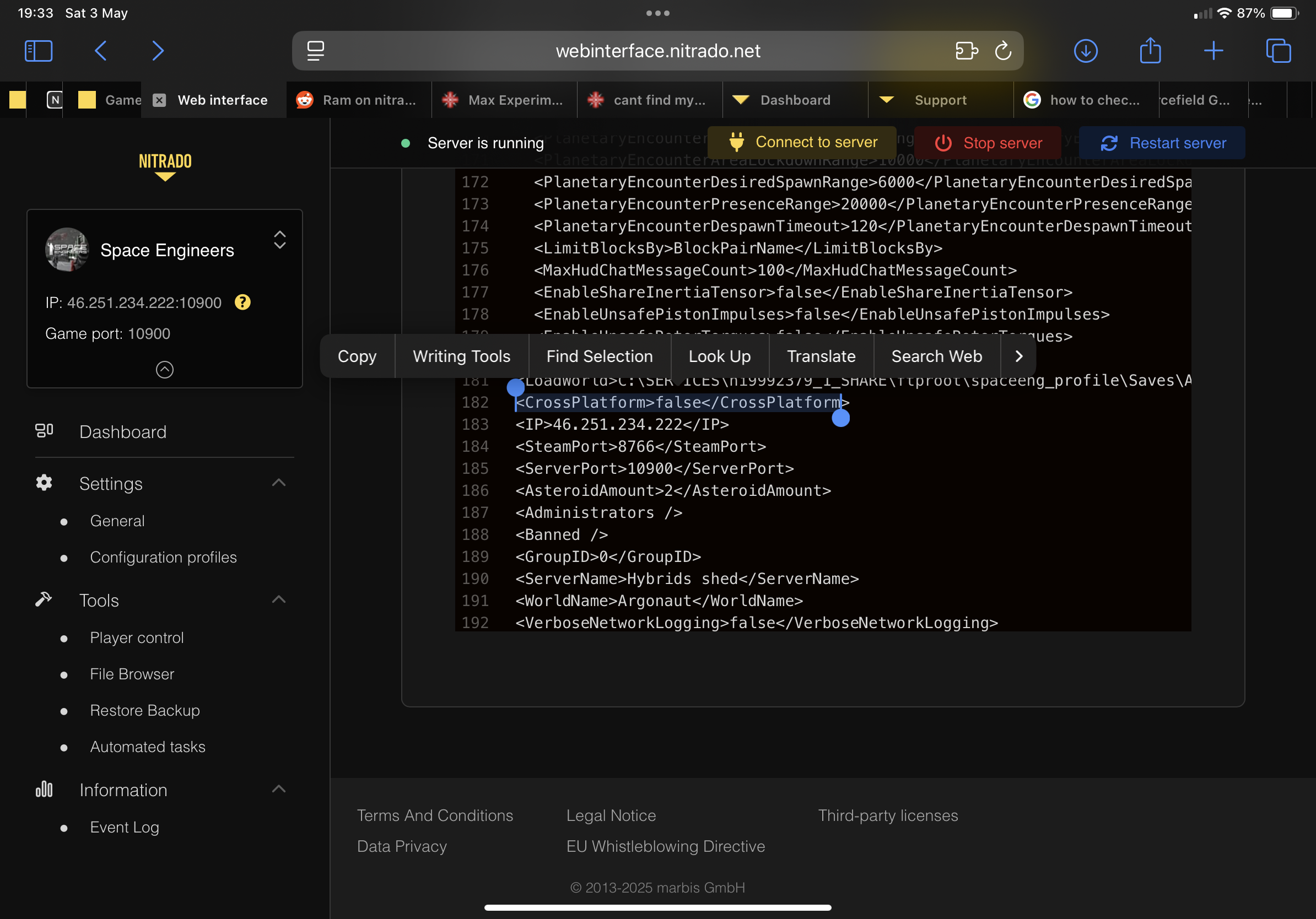
Task: Switch to the cant find my... tab
Action: (650, 100)
